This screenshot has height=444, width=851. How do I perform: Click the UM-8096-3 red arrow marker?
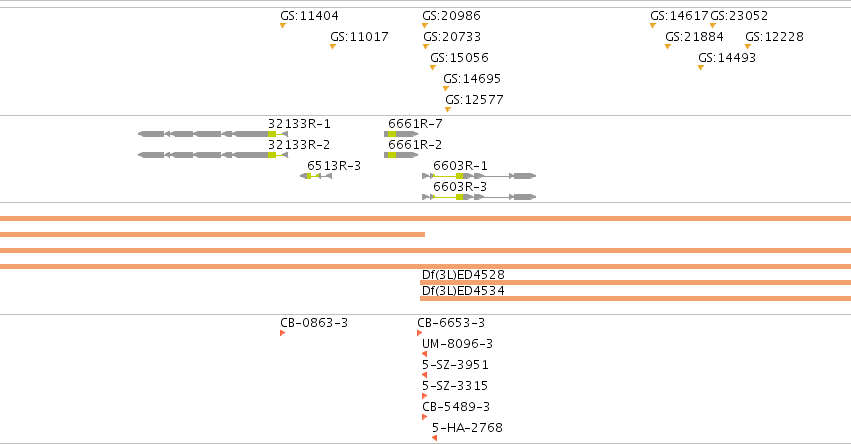click(x=424, y=354)
